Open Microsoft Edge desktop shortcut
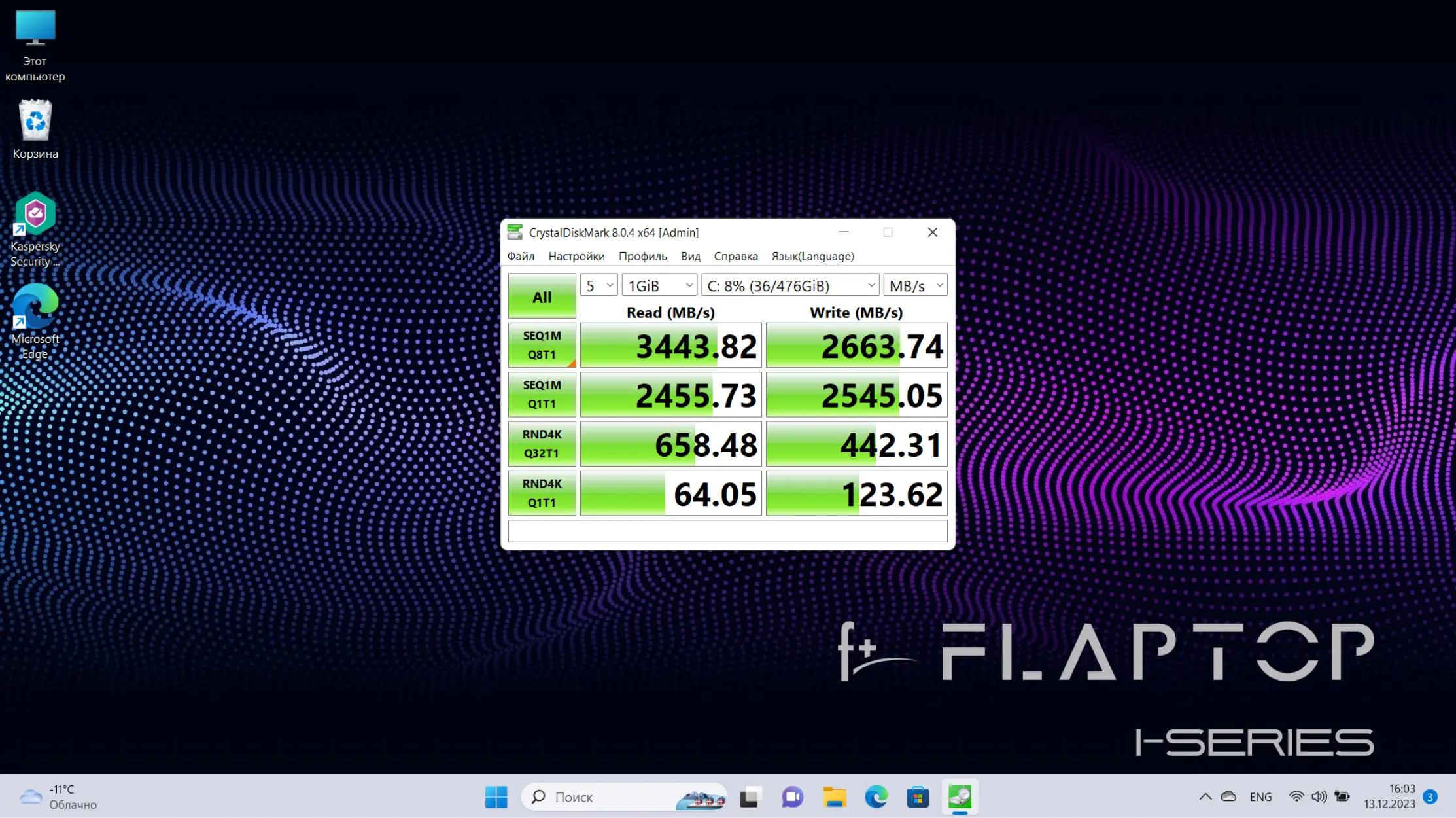The image size is (1456, 818). [x=35, y=321]
